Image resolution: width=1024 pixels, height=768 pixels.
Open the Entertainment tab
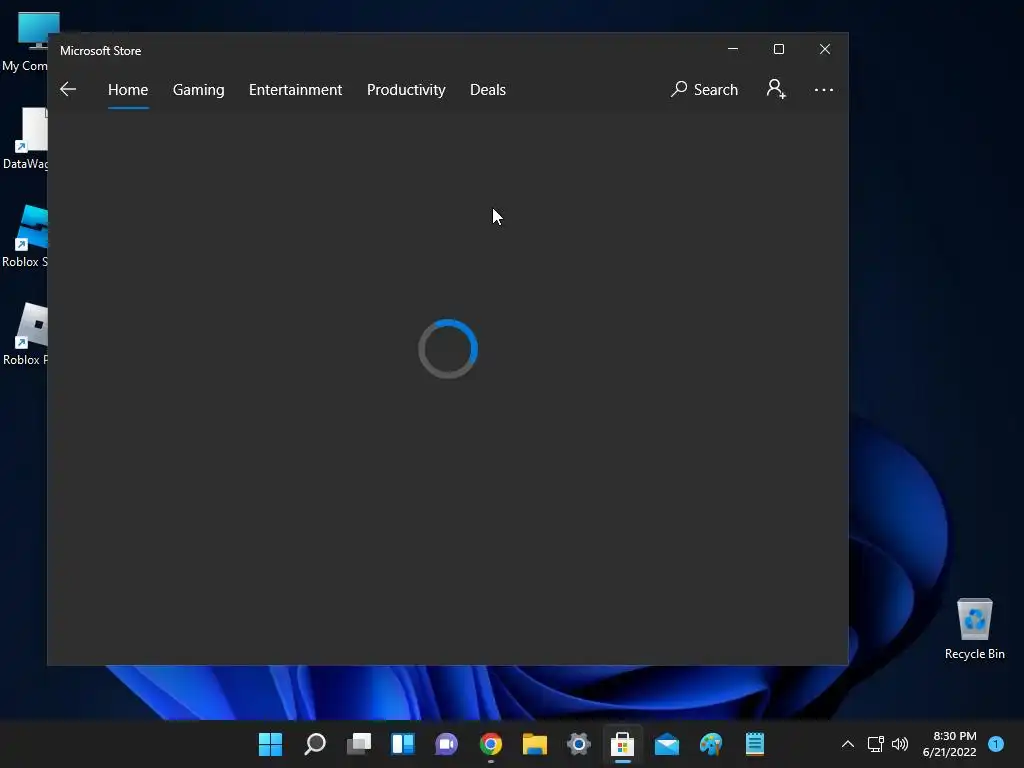pos(295,89)
